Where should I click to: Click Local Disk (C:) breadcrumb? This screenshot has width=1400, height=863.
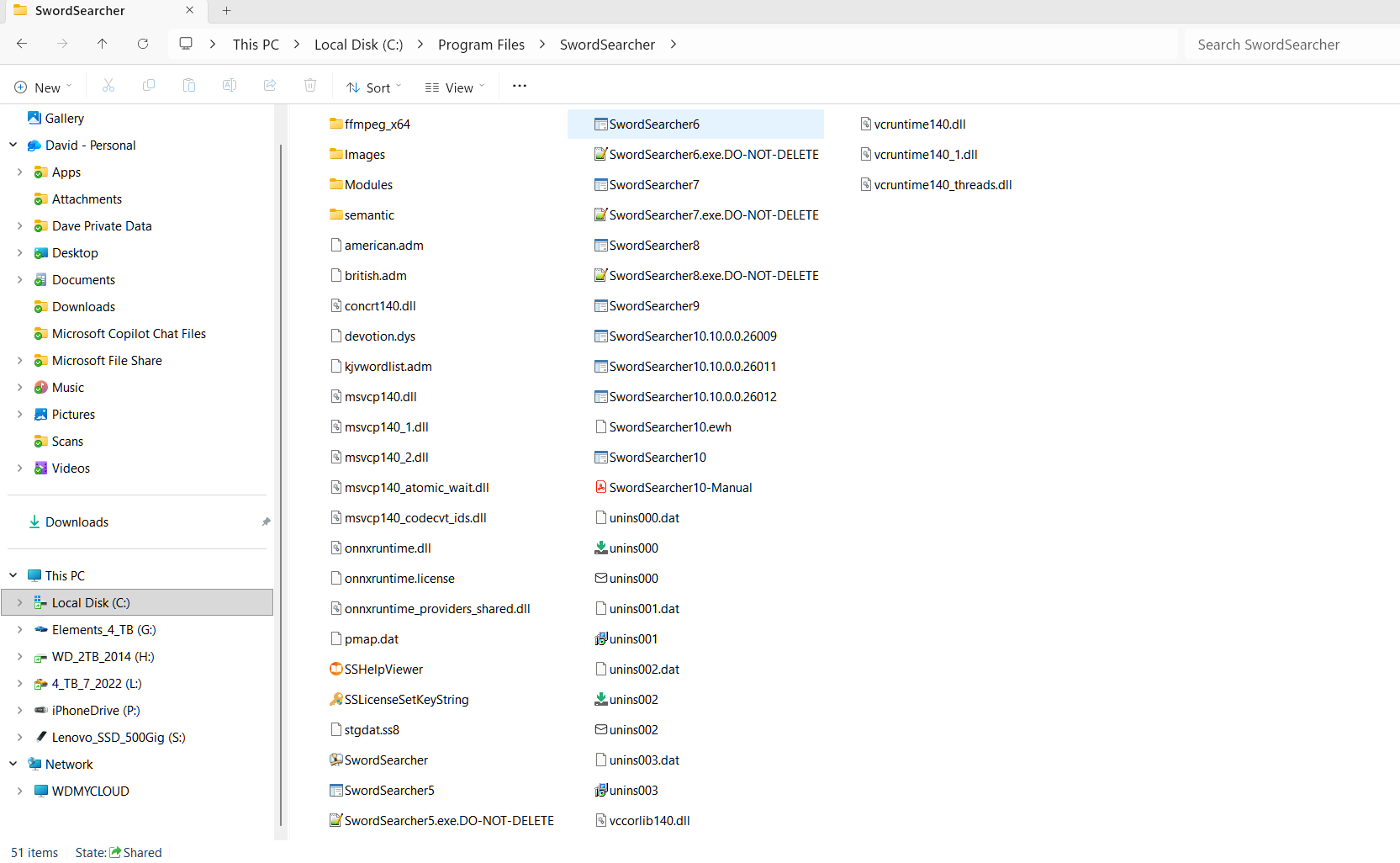358,45
